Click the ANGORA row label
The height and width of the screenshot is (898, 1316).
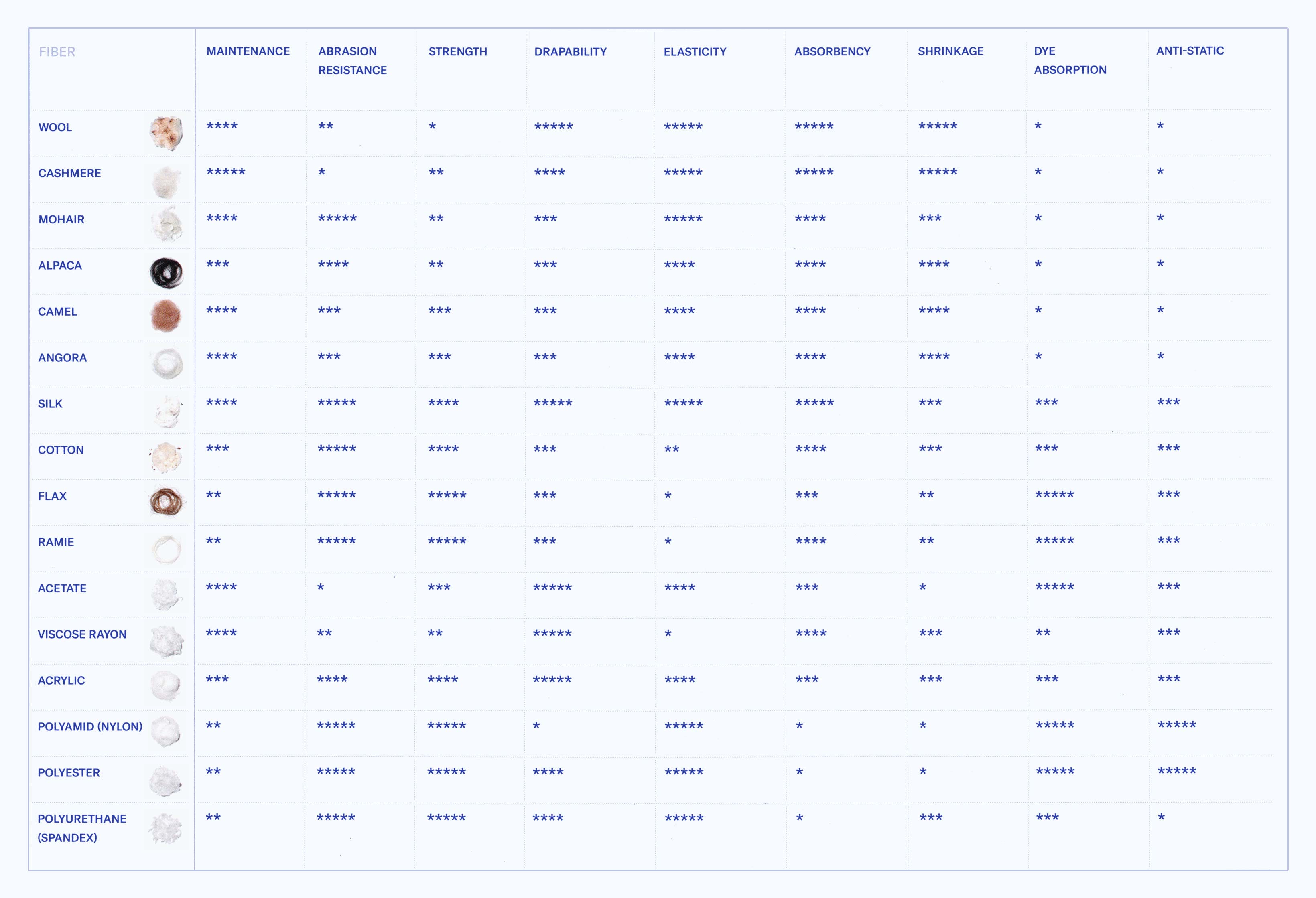[62, 358]
